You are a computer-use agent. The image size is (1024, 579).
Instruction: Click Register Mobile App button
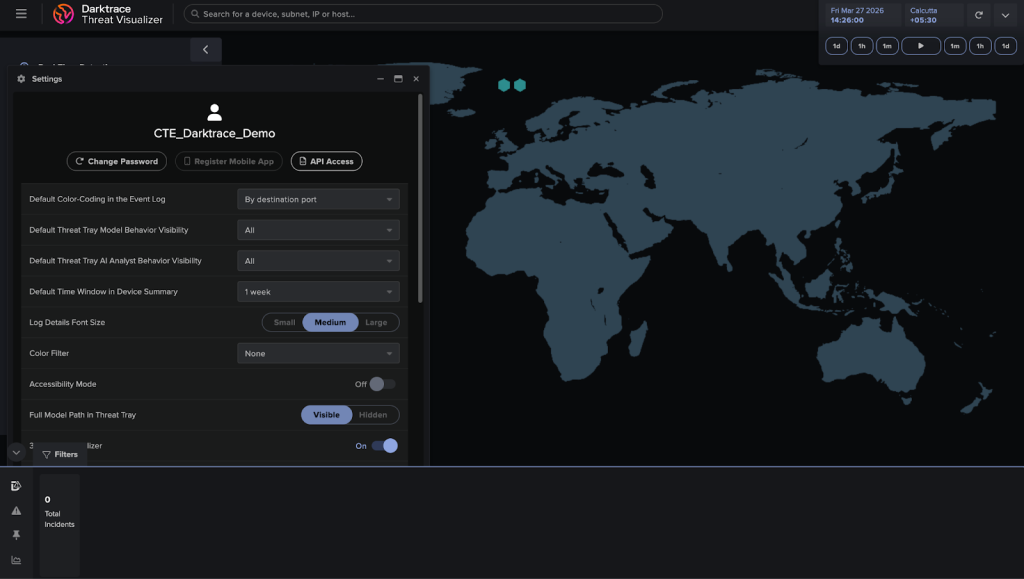pos(229,161)
